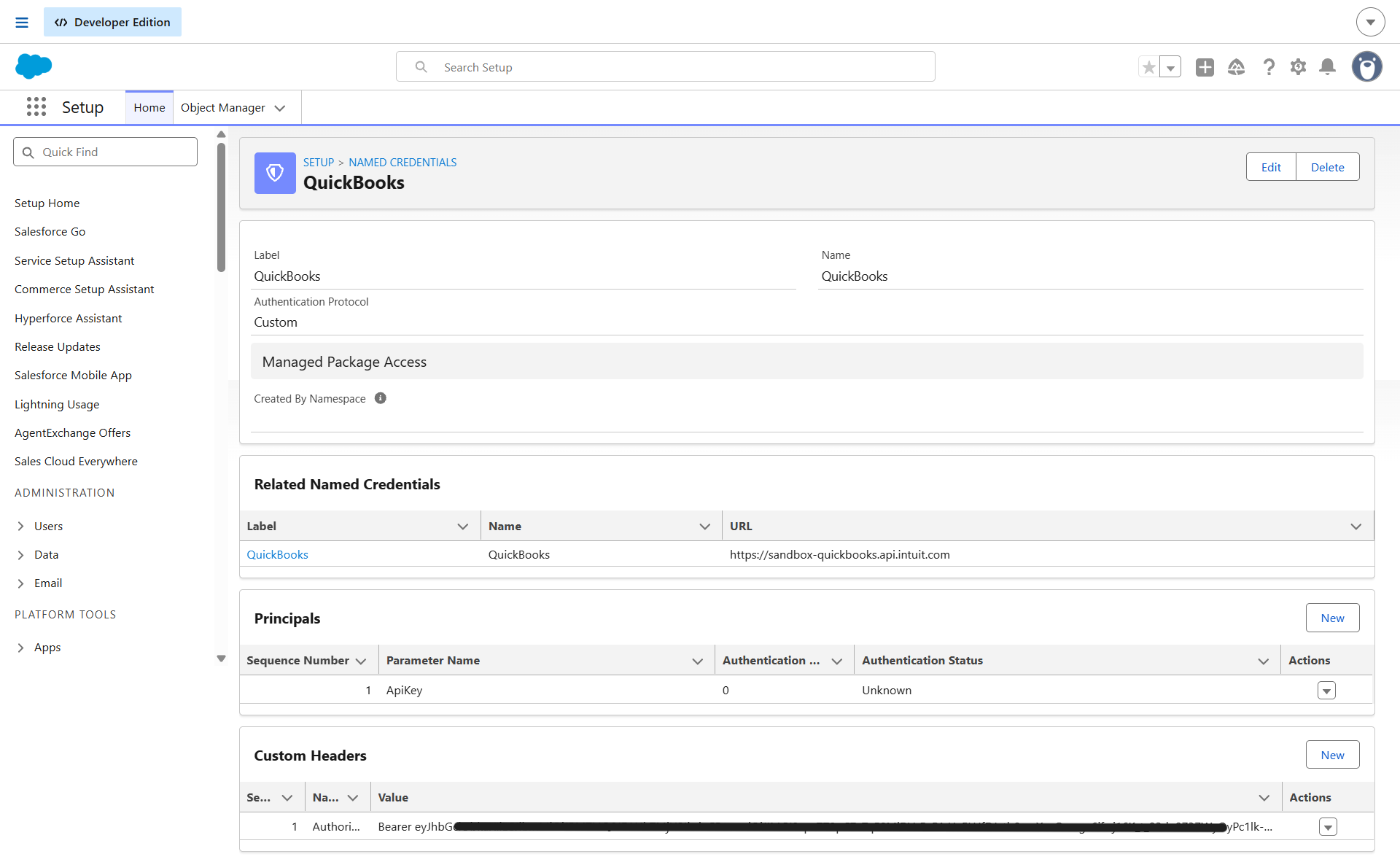Image resolution: width=1400 pixels, height=862 pixels.
Task: Expand the Apps tree item
Action: point(20,648)
